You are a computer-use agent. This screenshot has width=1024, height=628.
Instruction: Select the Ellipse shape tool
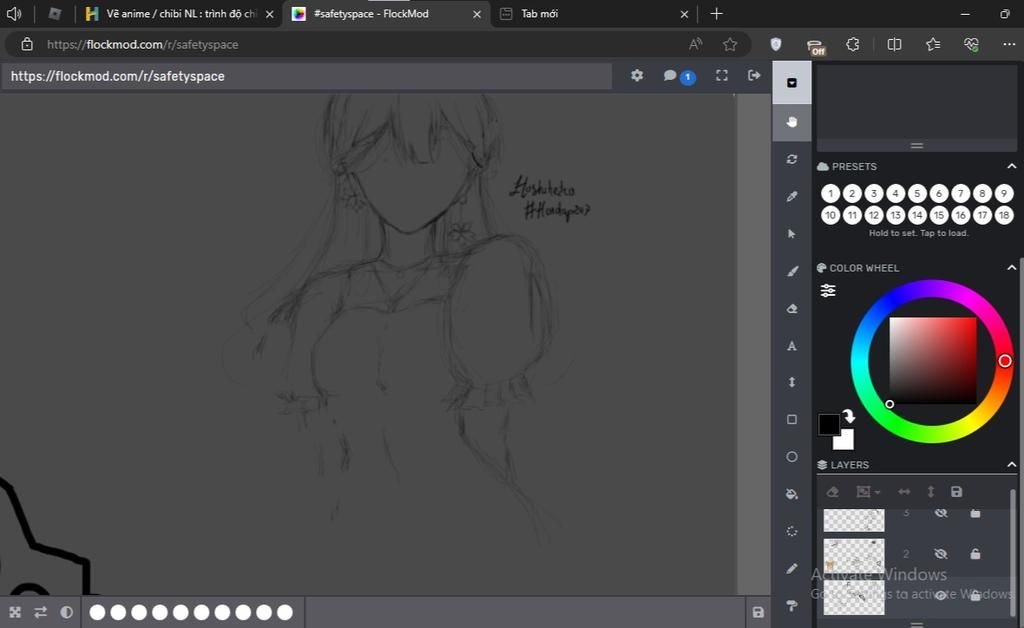(792, 456)
